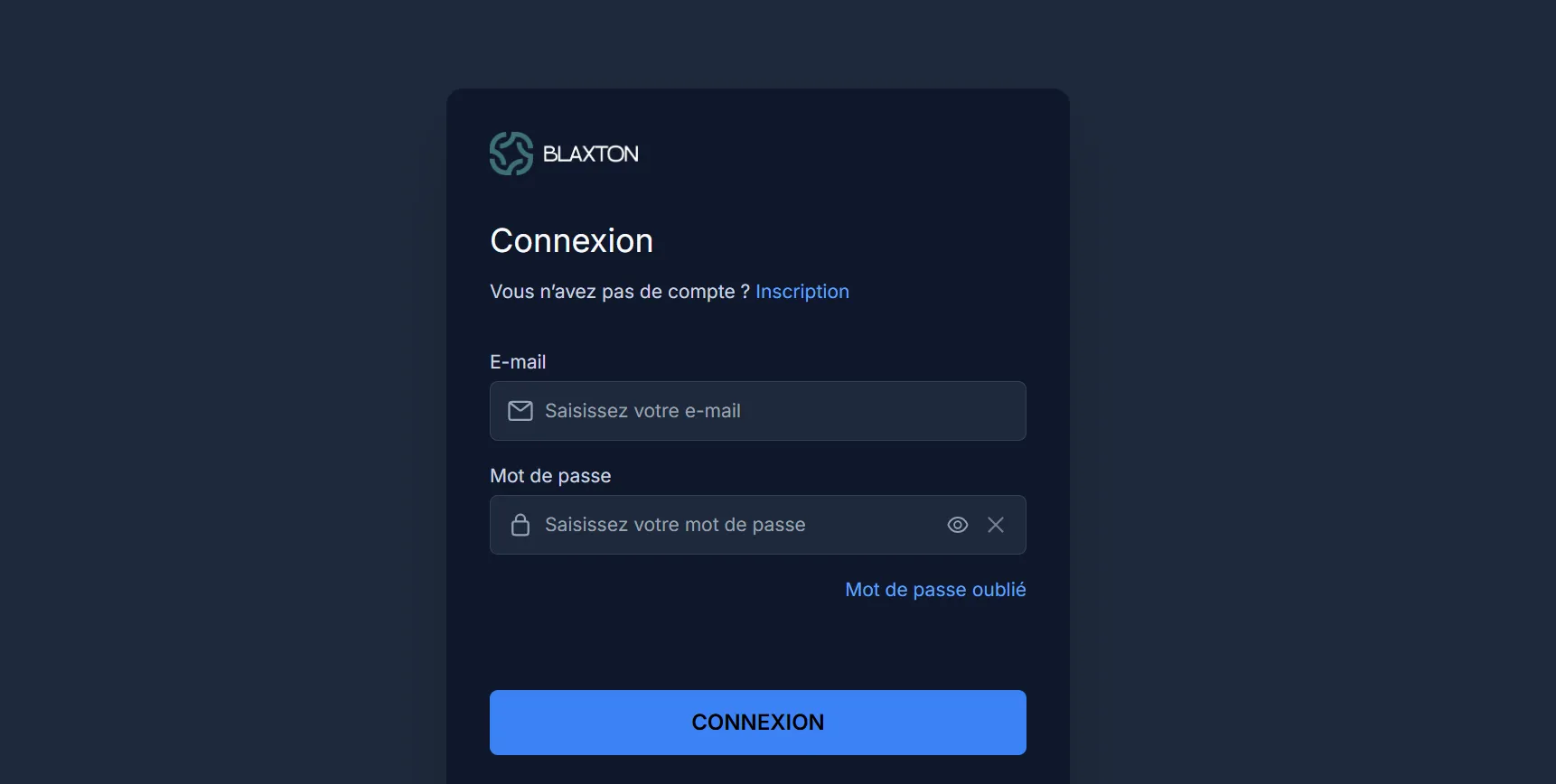Click the X icon to clear password
Image resolution: width=1556 pixels, height=784 pixels.
pyautogui.click(x=997, y=525)
